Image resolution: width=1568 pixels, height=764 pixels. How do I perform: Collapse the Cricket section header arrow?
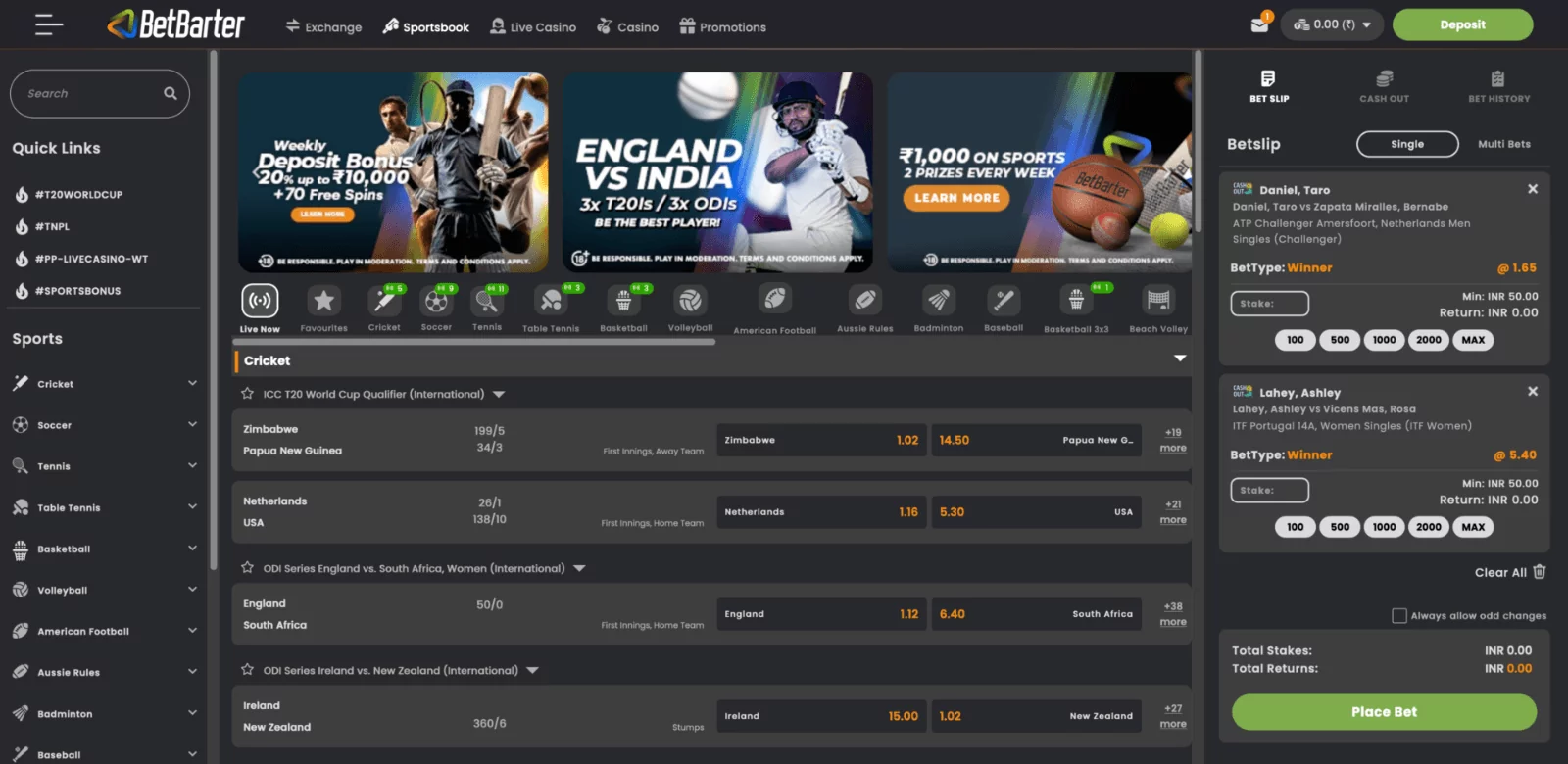click(x=1180, y=359)
